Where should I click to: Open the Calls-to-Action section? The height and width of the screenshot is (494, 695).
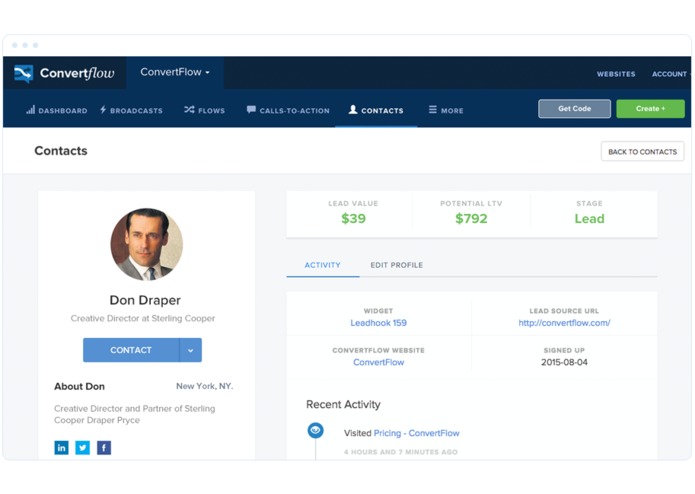click(x=288, y=110)
